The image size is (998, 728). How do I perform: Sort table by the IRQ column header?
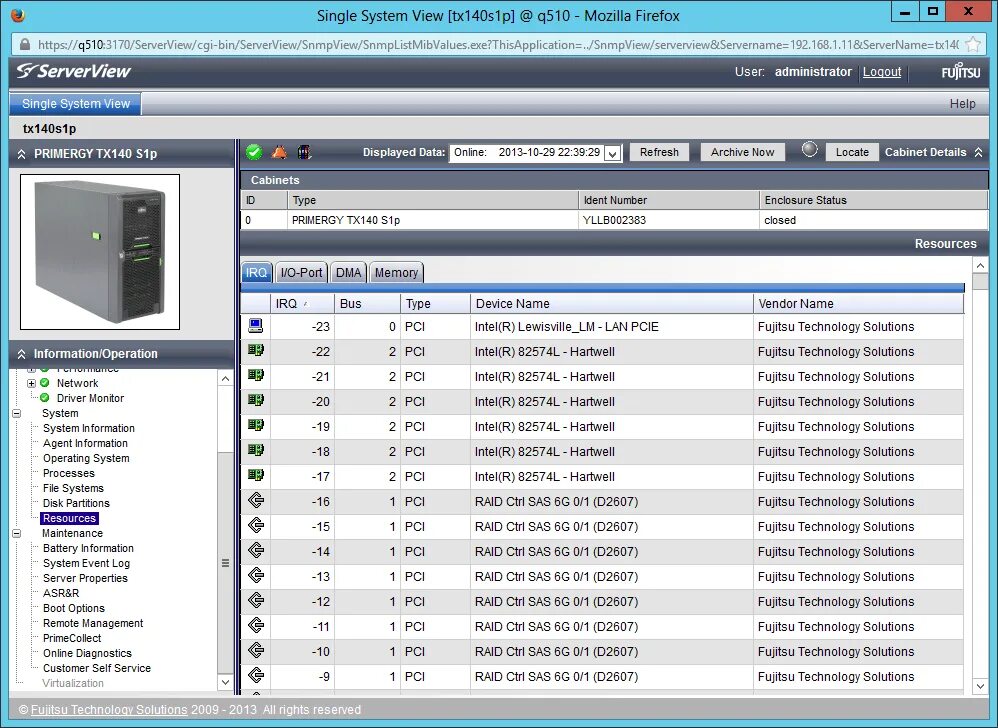coord(302,304)
